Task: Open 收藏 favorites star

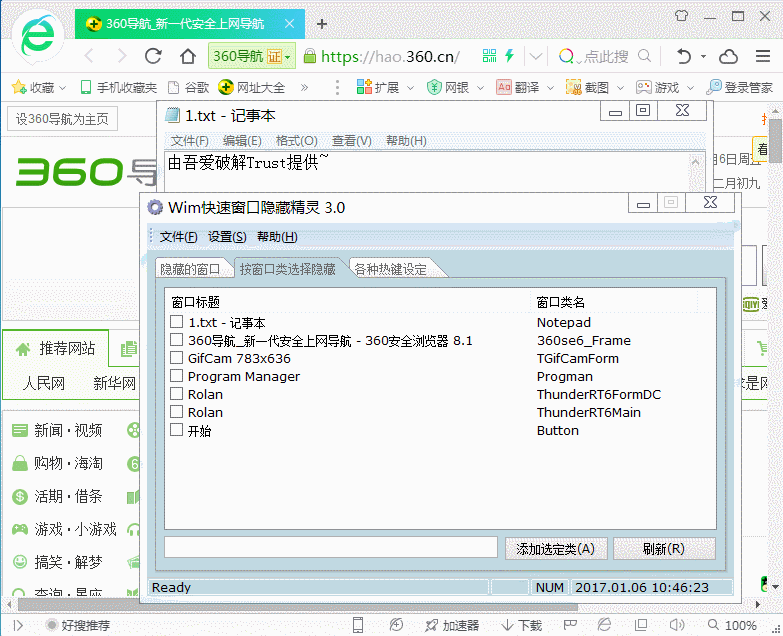Action: (x=19, y=87)
